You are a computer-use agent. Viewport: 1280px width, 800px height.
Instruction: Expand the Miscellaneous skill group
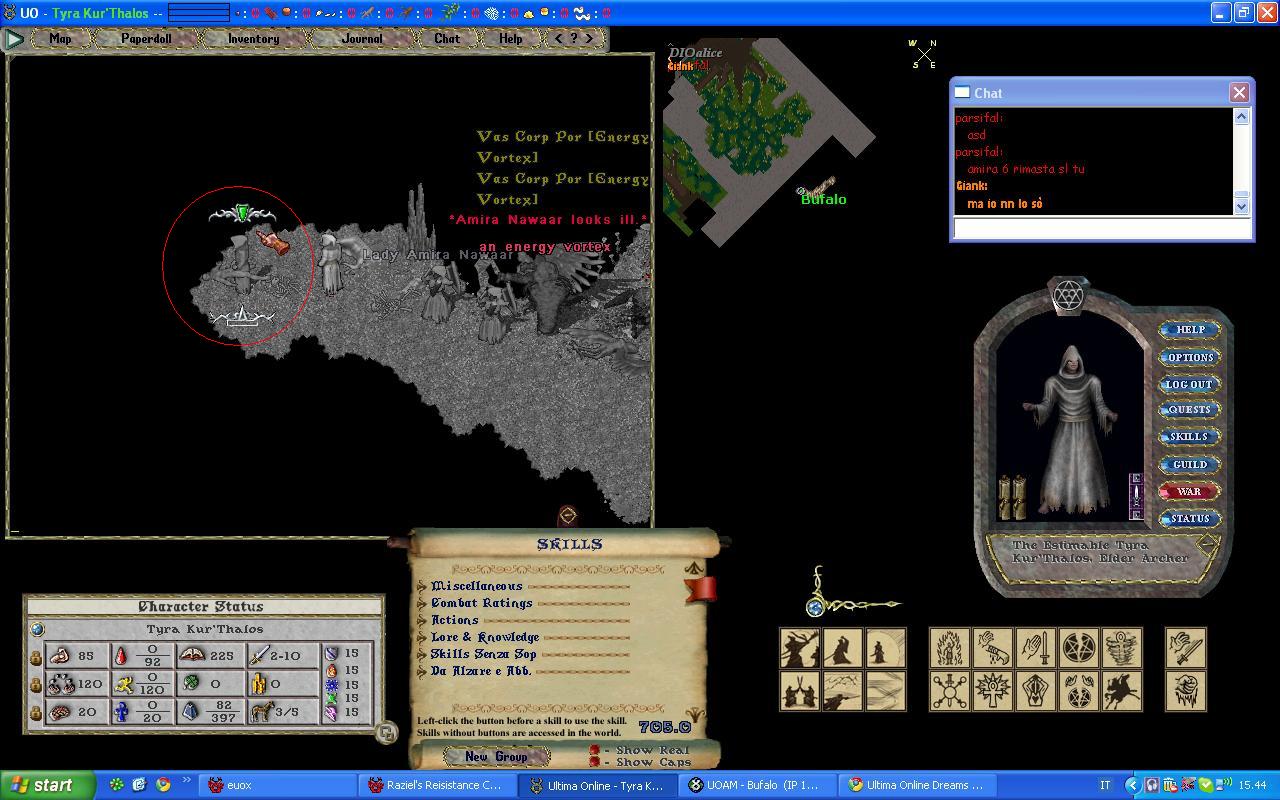tap(421, 586)
